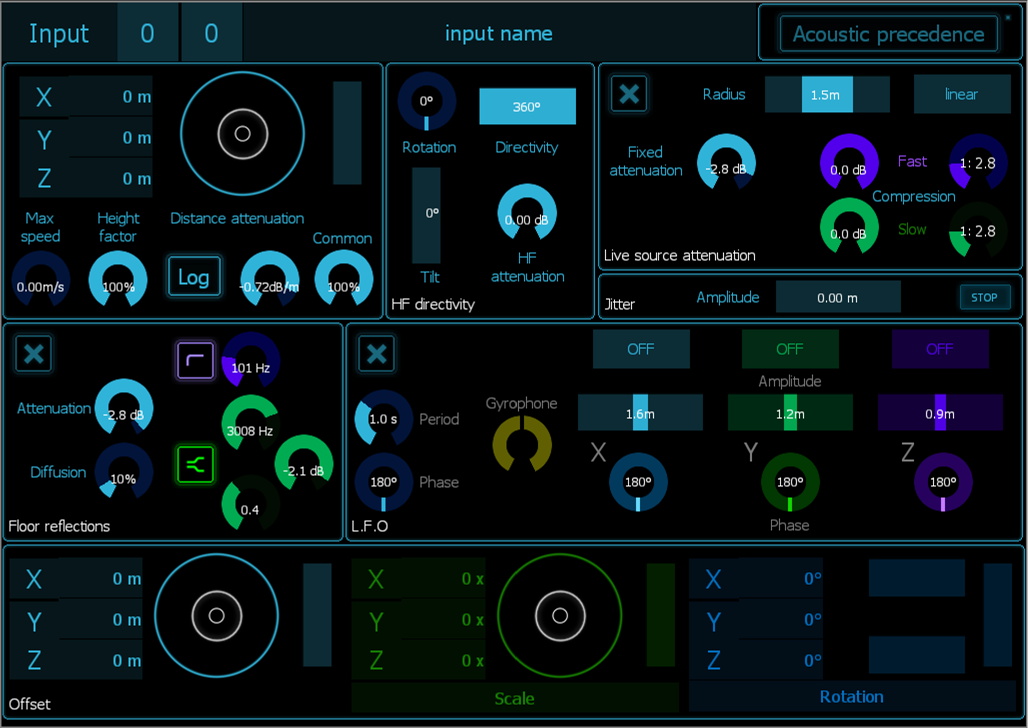
Task: Enable the L.F.O with its X checkbox
Action: click(376, 353)
